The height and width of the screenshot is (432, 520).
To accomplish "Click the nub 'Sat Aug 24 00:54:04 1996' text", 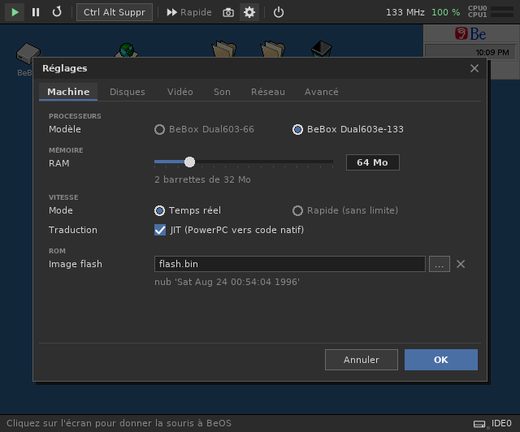I will pos(227,282).
